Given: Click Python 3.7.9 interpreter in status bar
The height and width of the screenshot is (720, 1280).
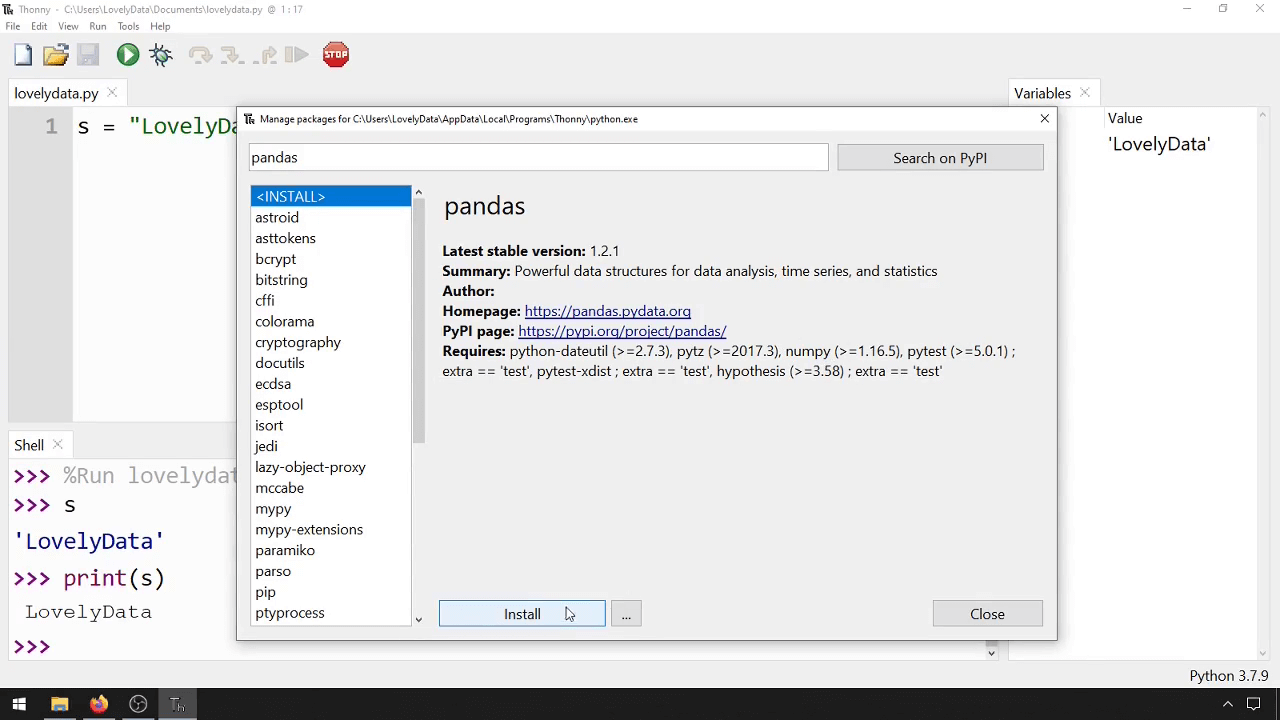Looking at the screenshot, I should tap(1228, 676).
